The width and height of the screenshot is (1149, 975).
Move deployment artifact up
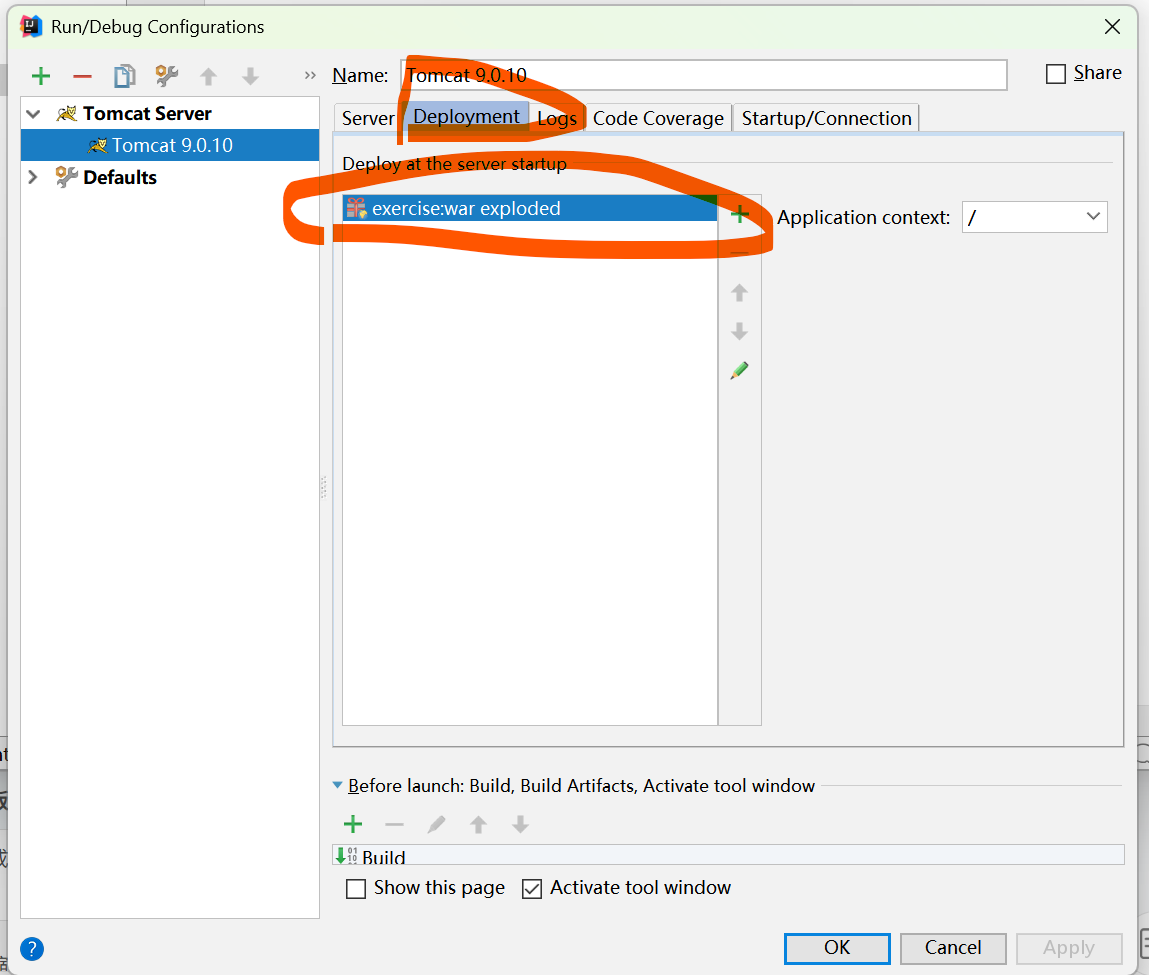739,293
